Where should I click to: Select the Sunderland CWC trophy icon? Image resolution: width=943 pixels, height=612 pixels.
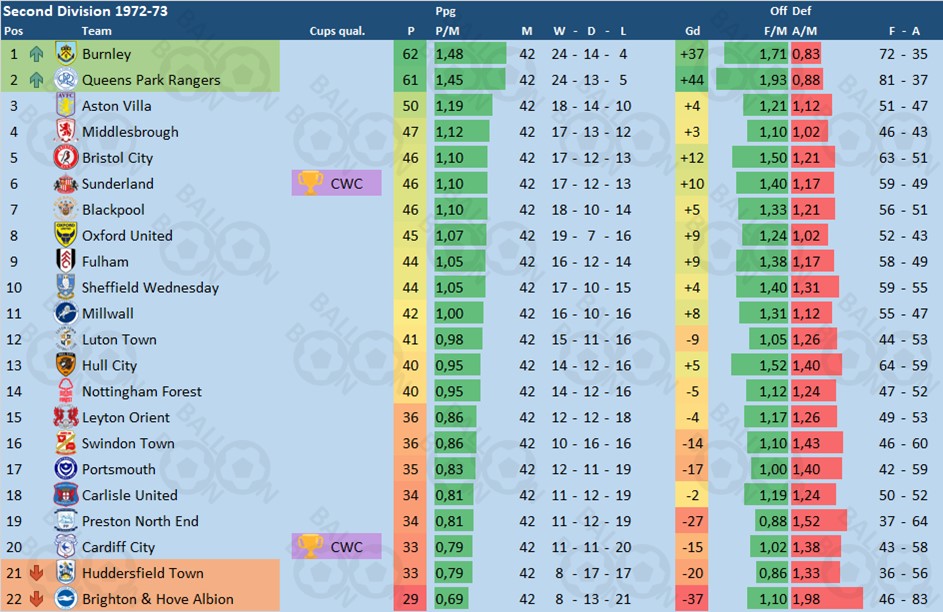(310, 183)
